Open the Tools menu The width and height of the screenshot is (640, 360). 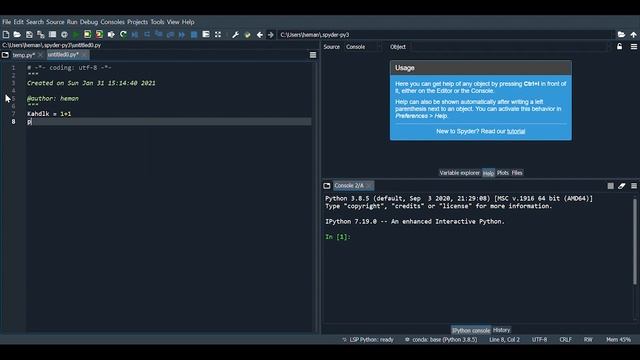[x=157, y=22]
